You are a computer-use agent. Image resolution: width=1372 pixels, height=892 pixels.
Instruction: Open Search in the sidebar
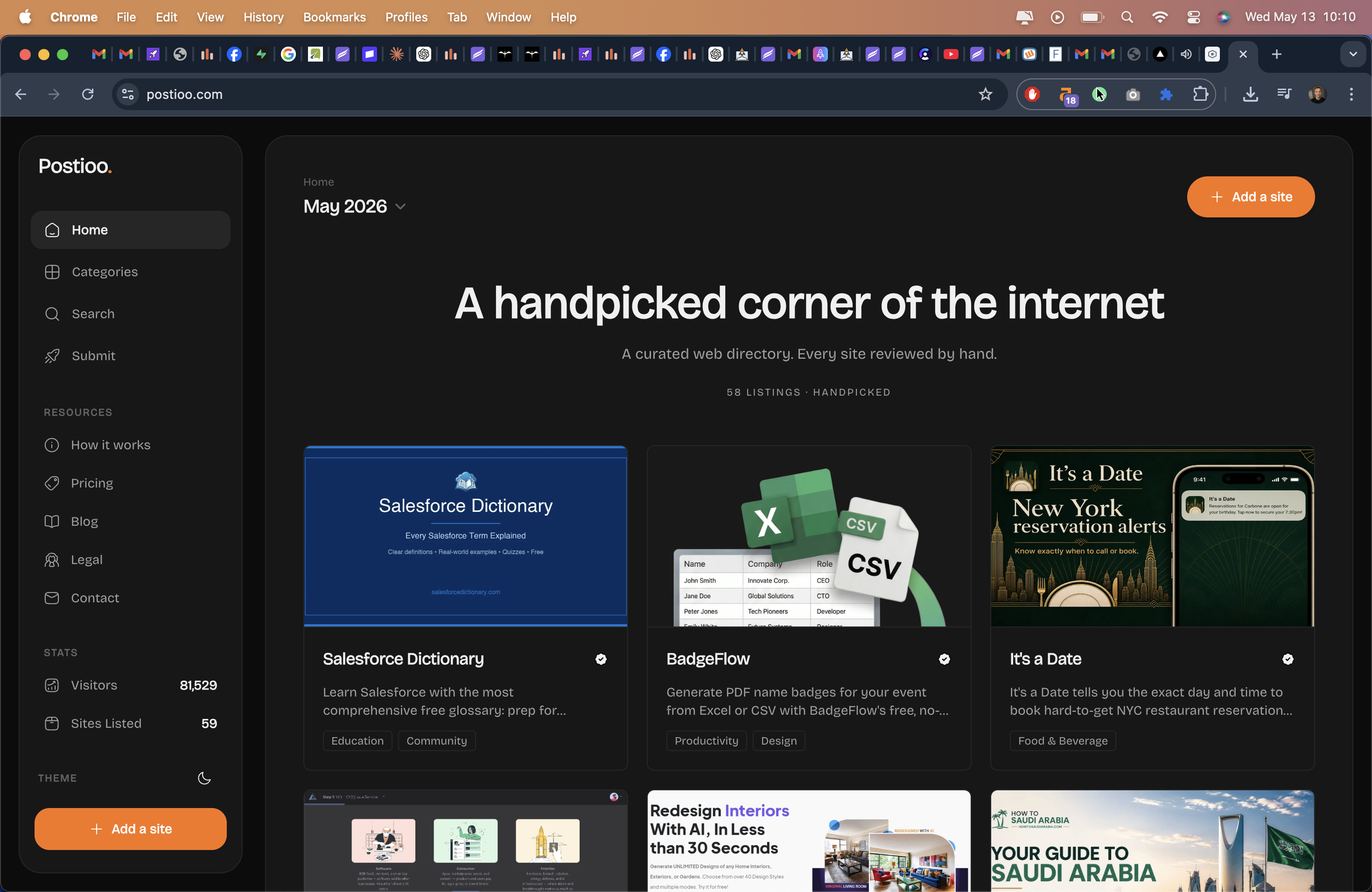[130, 314]
